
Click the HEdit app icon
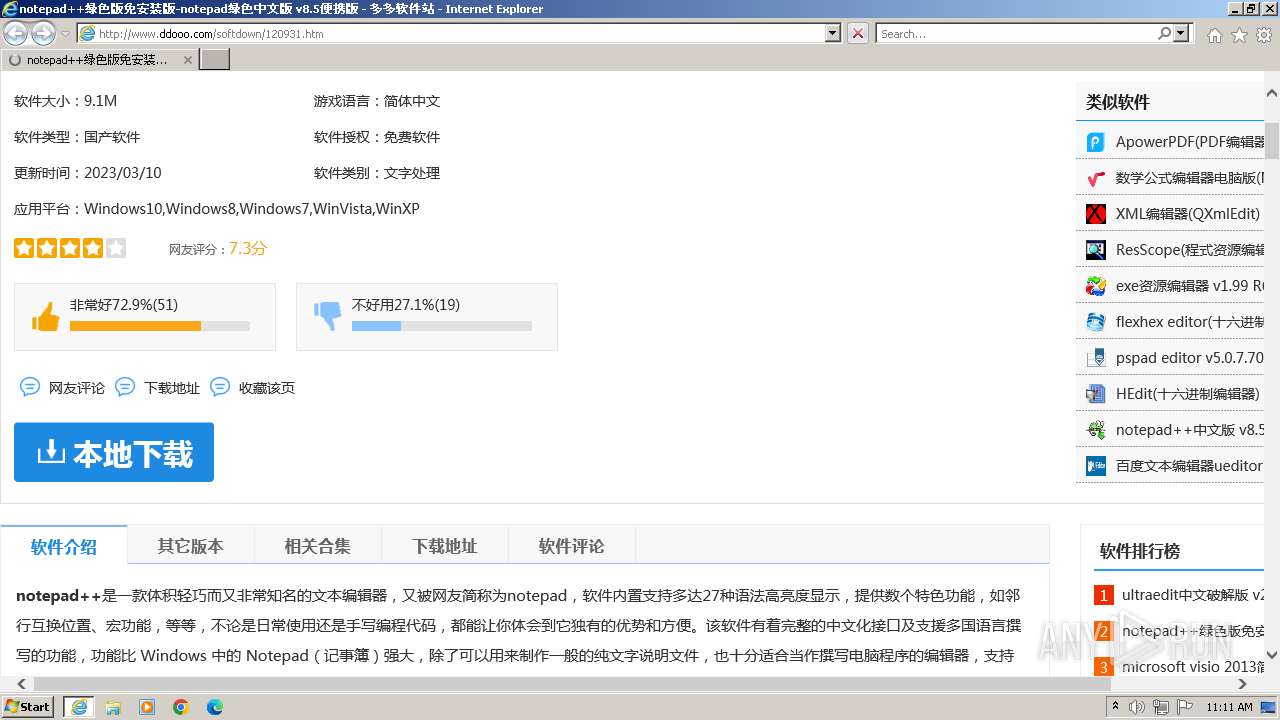(1096, 394)
